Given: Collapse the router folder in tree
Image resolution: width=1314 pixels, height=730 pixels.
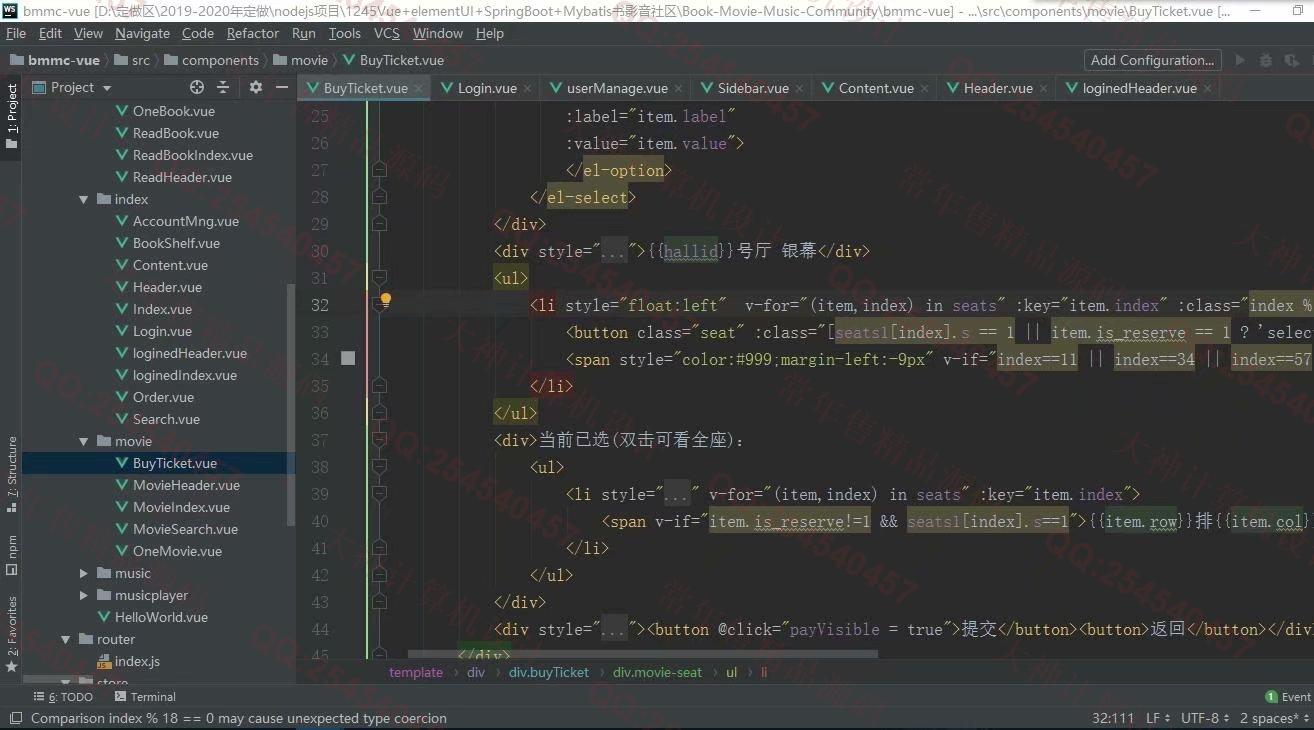Looking at the screenshot, I should tap(67, 639).
